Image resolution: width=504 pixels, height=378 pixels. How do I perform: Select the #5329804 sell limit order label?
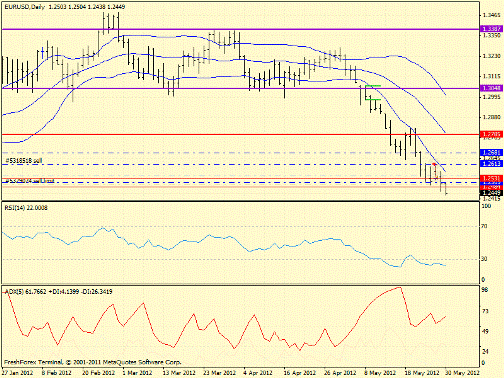point(30,181)
